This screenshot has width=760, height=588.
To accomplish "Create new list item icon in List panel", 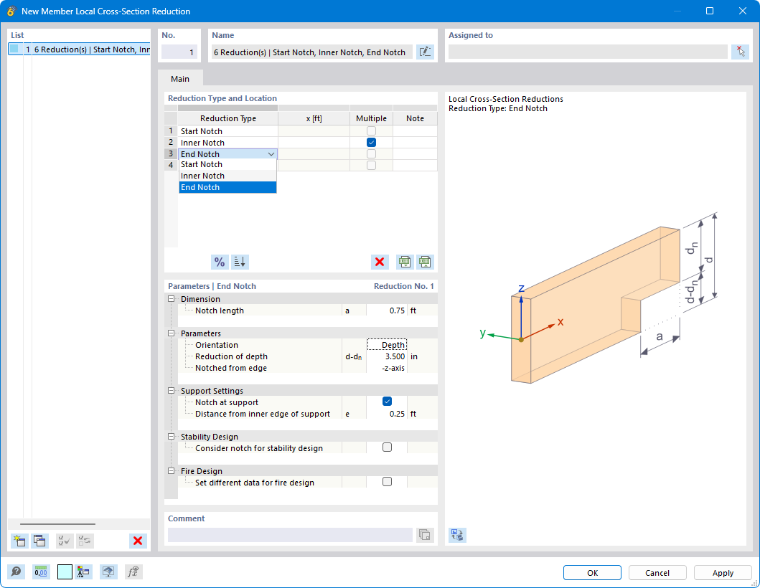I will click(20, 540).
